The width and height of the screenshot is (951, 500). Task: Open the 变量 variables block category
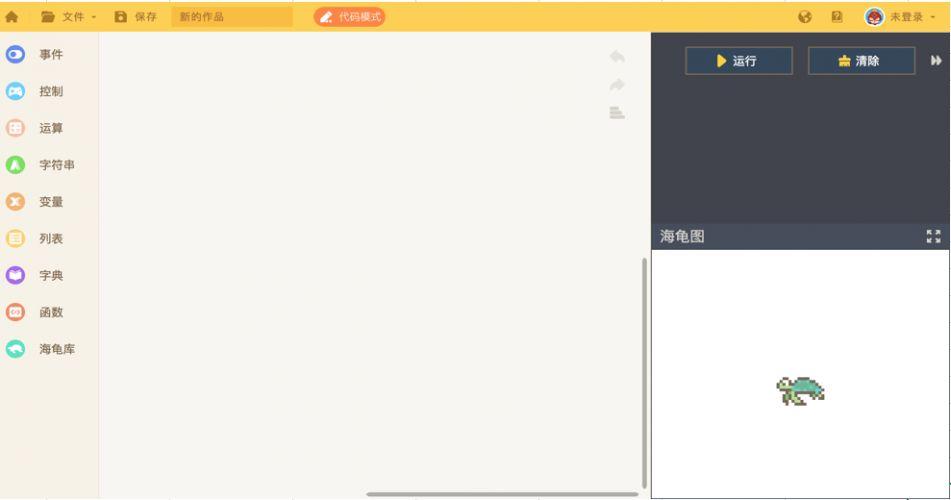click(x=35, y=202)
